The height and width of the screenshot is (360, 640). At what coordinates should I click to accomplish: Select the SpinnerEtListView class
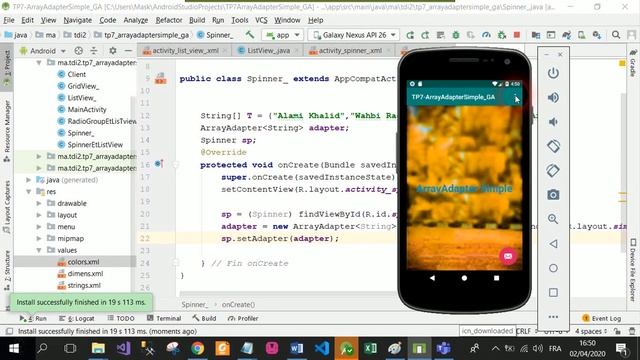[x=95, y=144]
